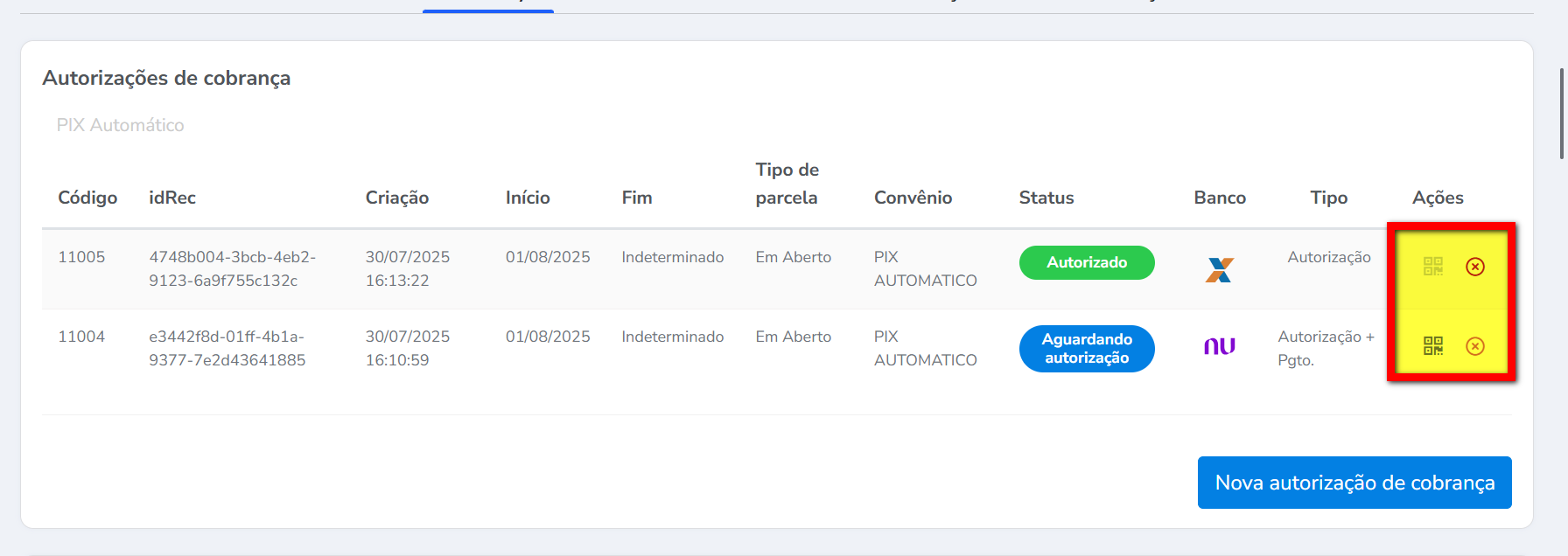The width and height of the screenshot is (1568, 556).
Task: Click Em Aberto in row 11005
Action: [794, 257]
